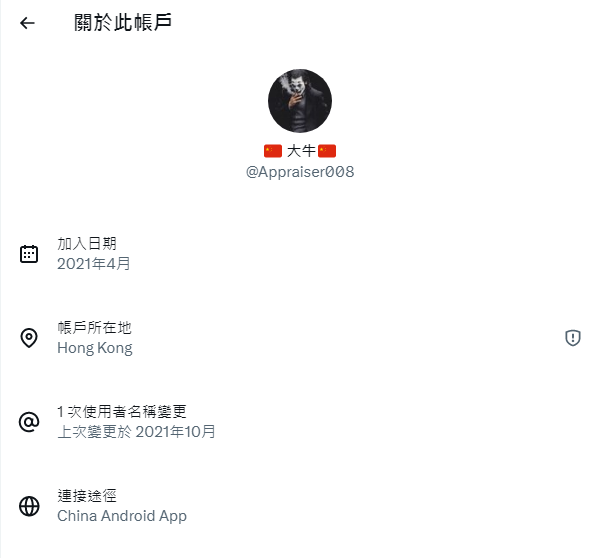Click the 帳戶所在地 label
This screenshot has width=598, height=558.
[94, 328]
